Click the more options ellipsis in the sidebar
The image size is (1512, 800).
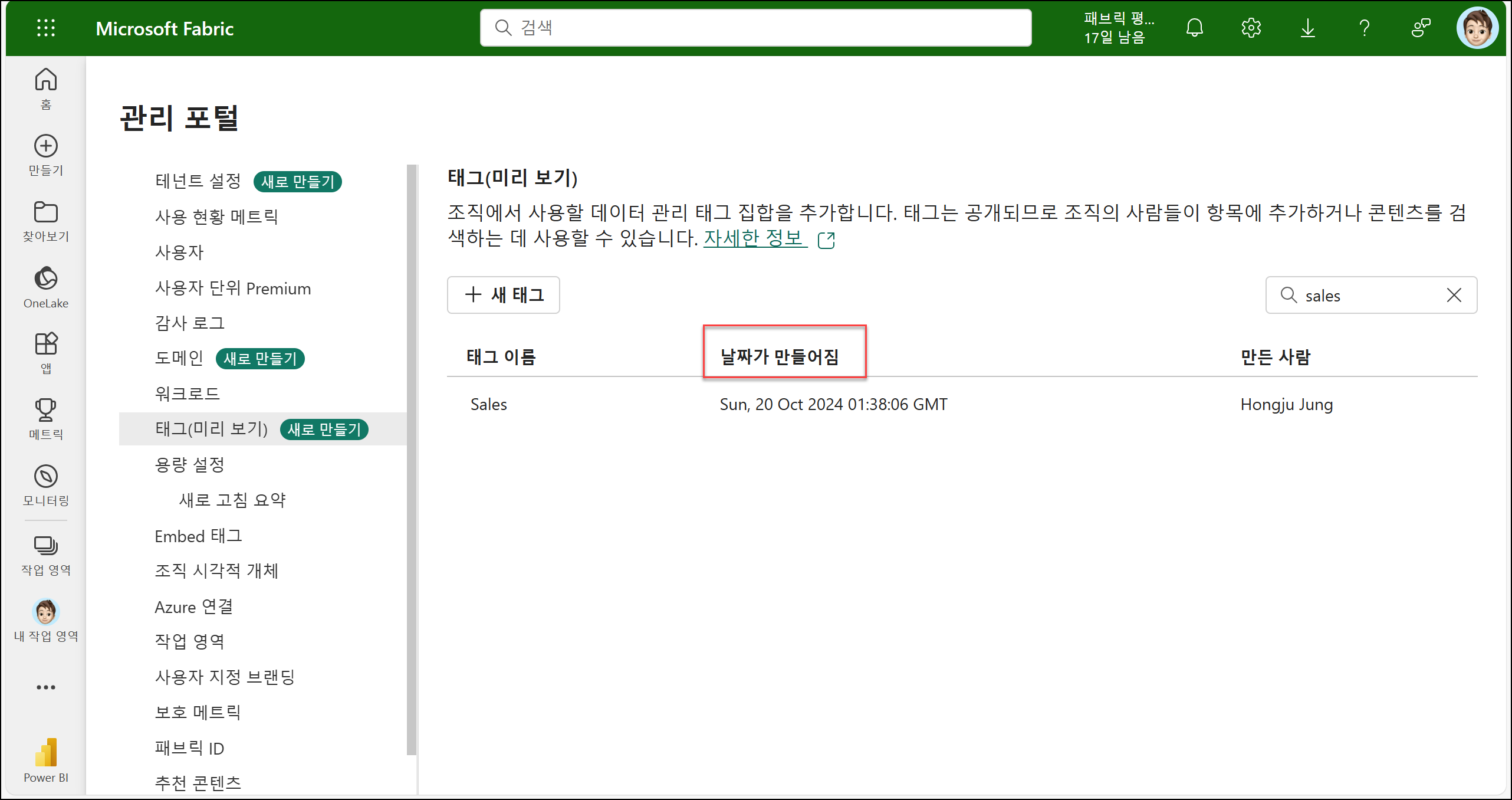point(45,687)
